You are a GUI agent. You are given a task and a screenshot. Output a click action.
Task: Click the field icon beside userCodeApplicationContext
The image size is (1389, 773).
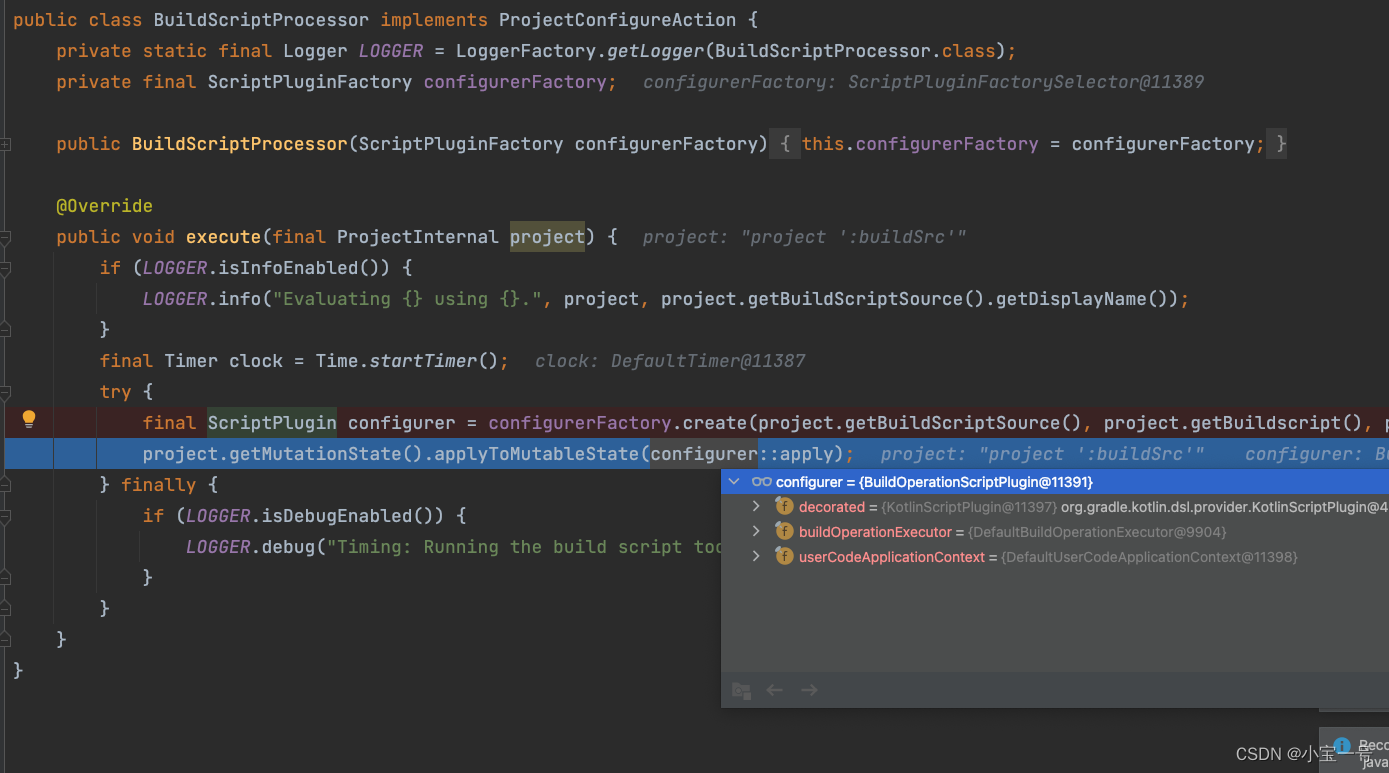tap(785, 557)
